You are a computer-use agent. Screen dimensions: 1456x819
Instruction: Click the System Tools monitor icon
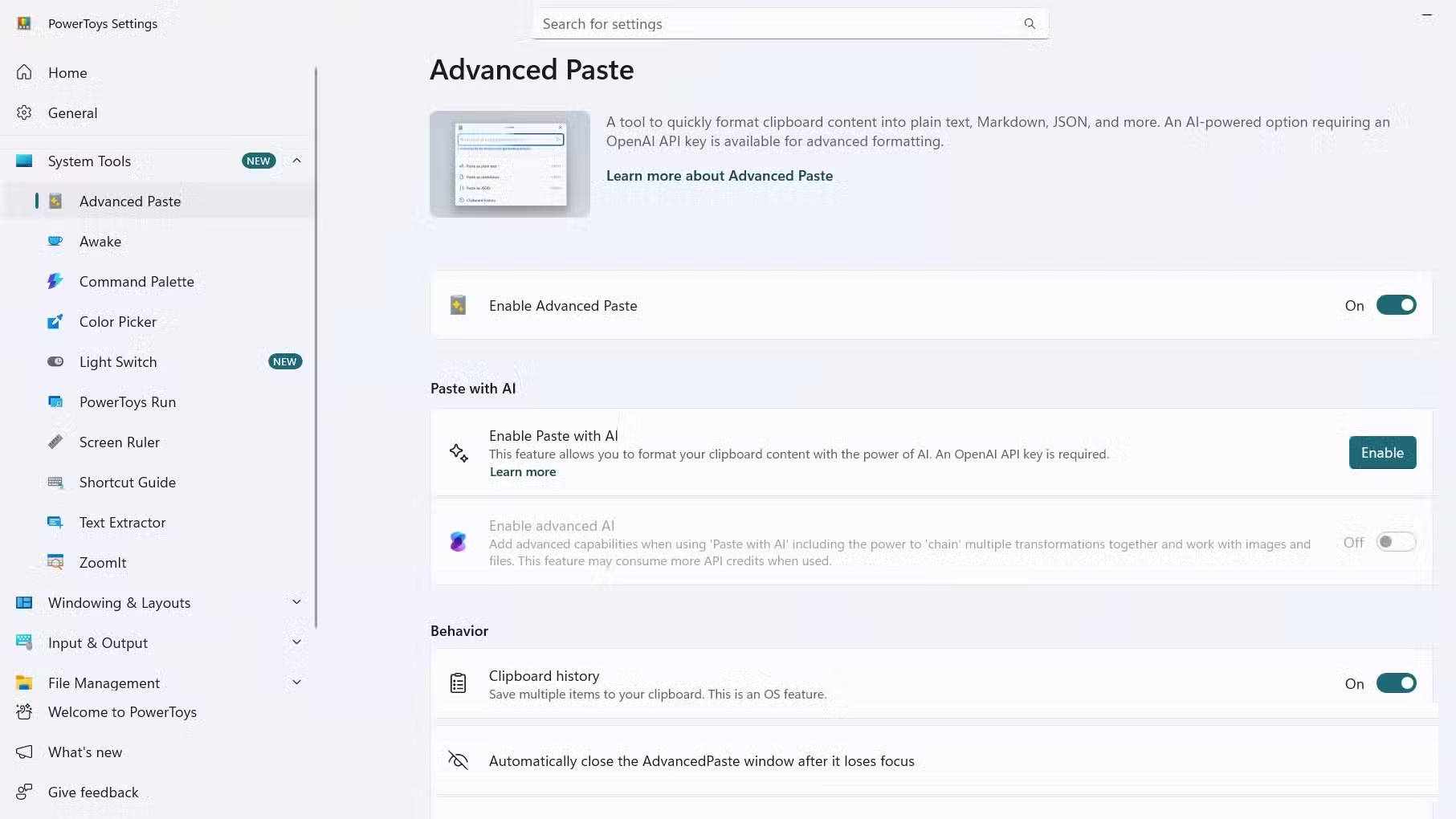click(x=25, y=161)
